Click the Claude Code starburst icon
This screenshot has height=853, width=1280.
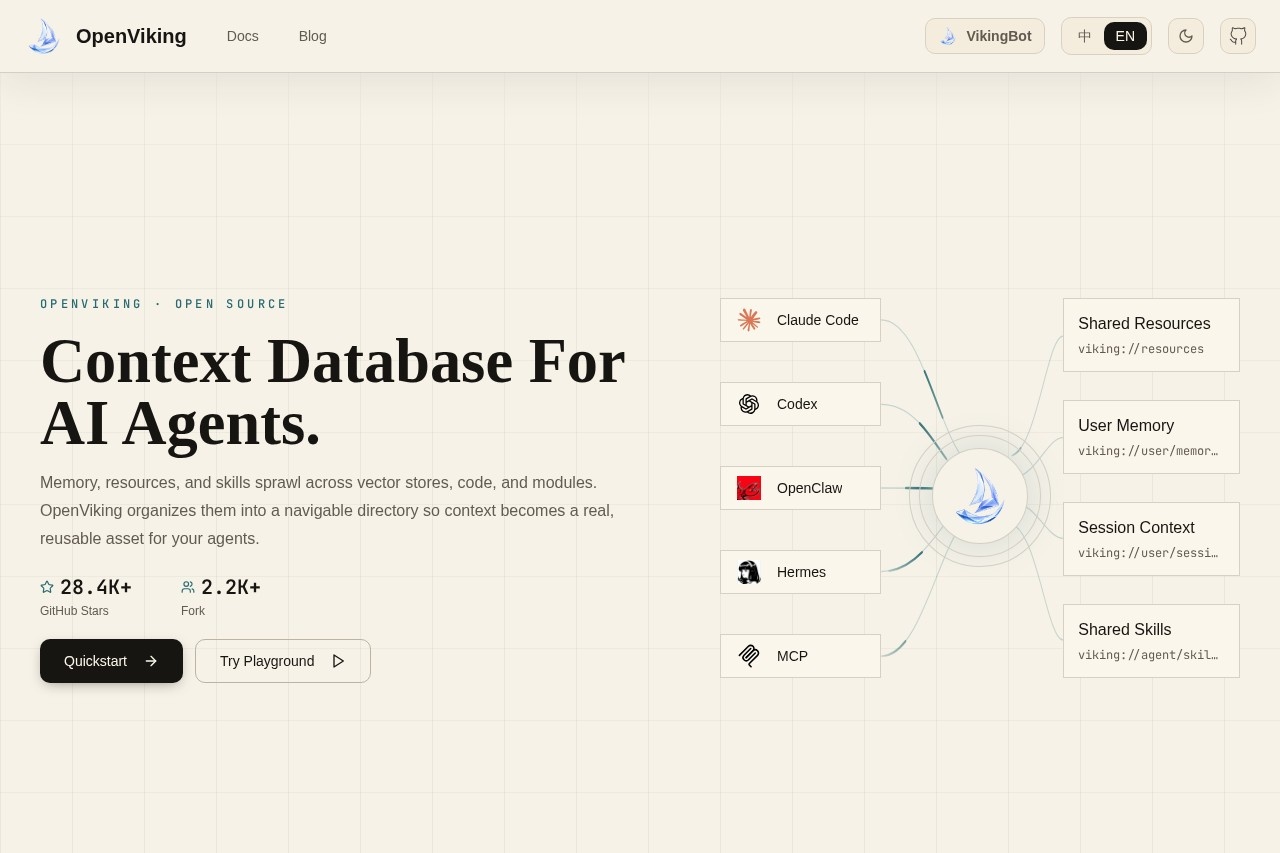tap(749, 320)
